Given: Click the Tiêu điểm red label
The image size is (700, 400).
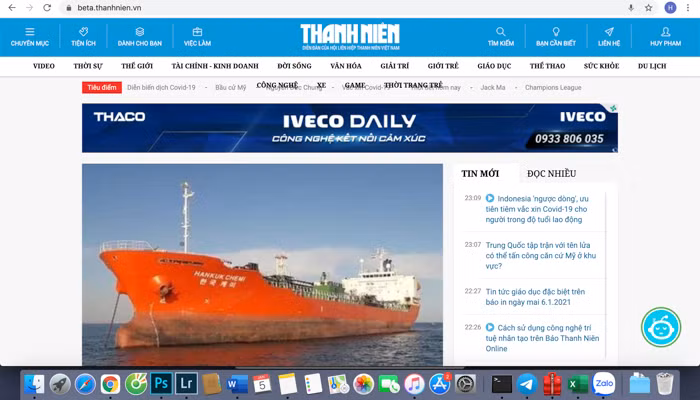Looking at the screenshot, I should 102,88.
